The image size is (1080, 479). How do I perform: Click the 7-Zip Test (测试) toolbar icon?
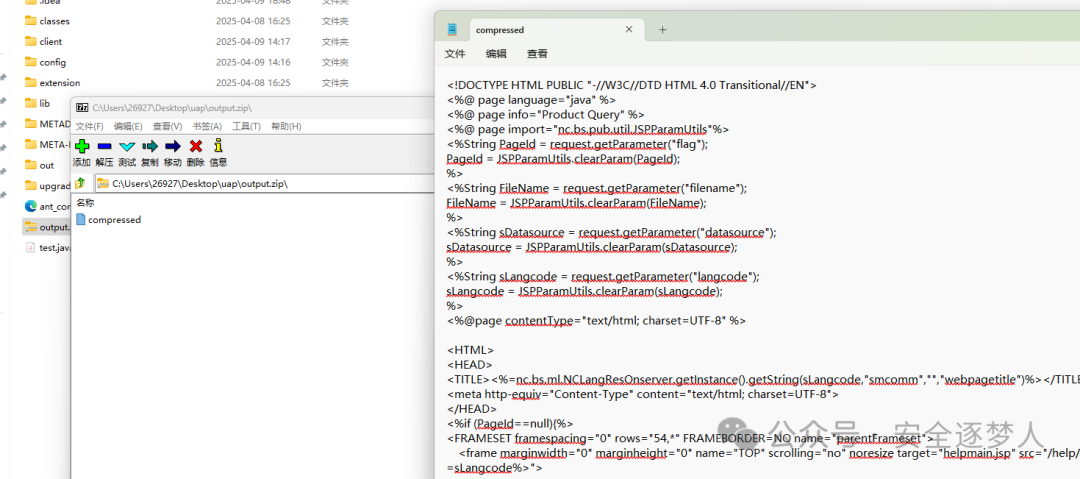tap(127, 146)
